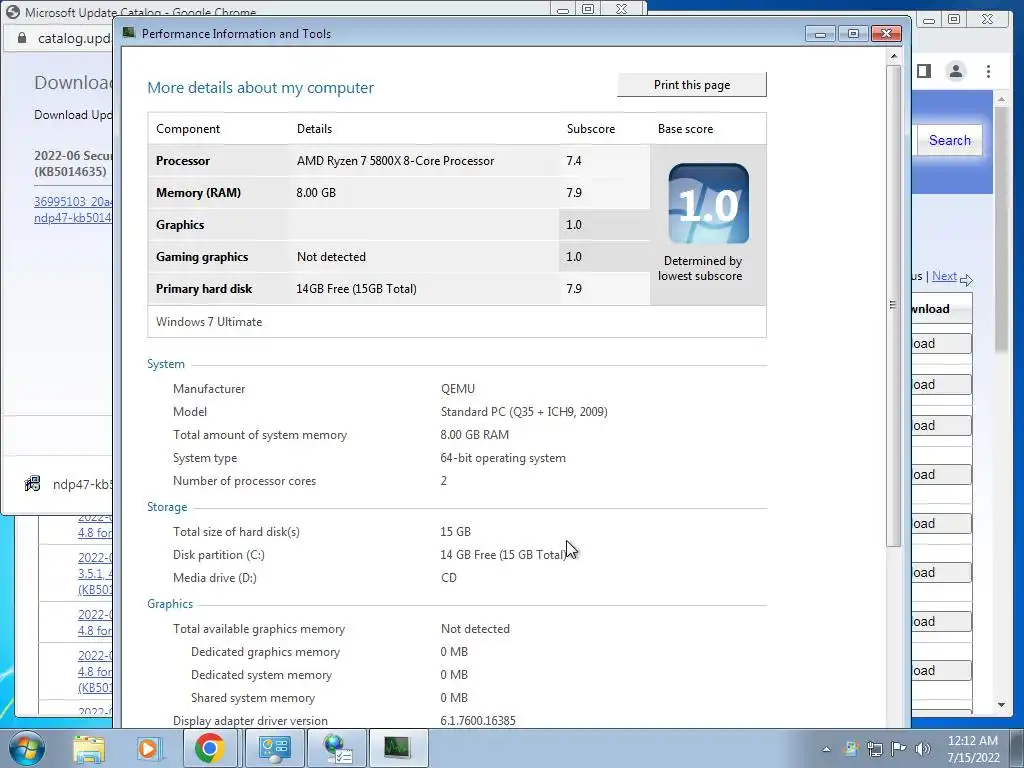Open the clock showing 12:12 AM
The image size is (1024, 768).
973,749
